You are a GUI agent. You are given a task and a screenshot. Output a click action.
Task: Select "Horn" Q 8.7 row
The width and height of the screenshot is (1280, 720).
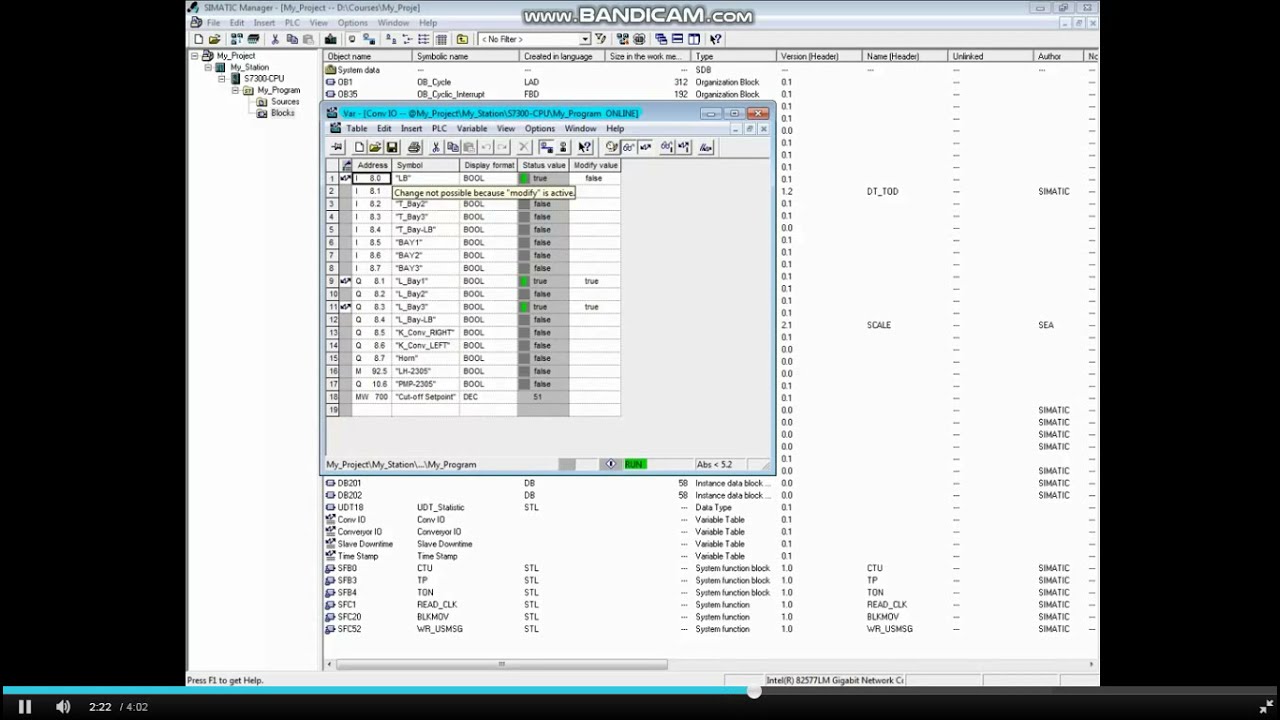472,358
